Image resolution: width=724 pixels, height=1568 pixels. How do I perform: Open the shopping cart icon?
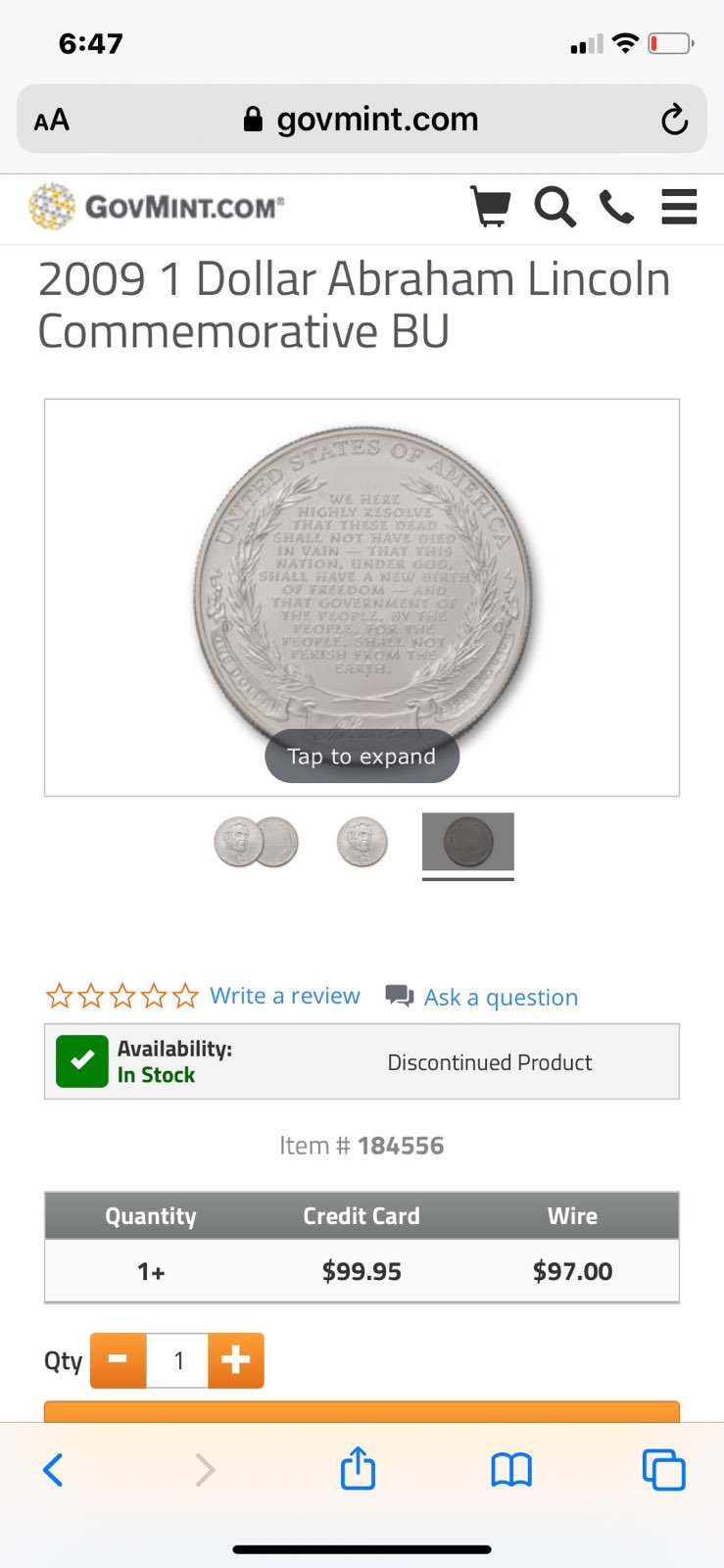[491, 207]
